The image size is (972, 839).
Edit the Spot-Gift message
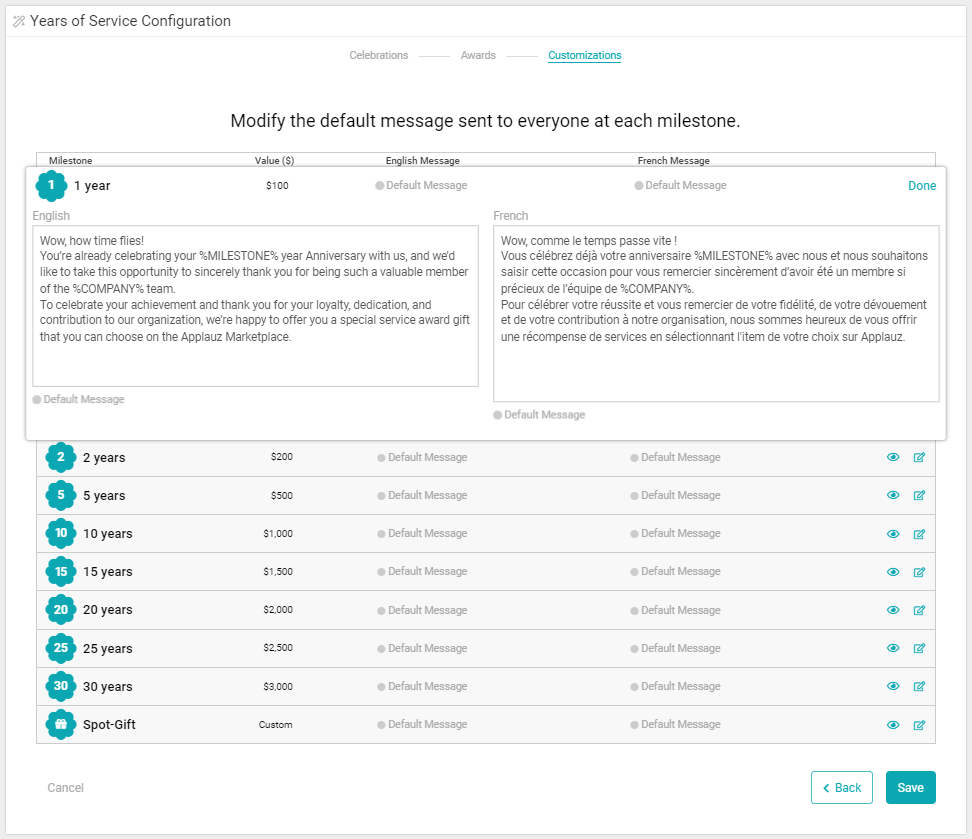(x=919, y=725)
